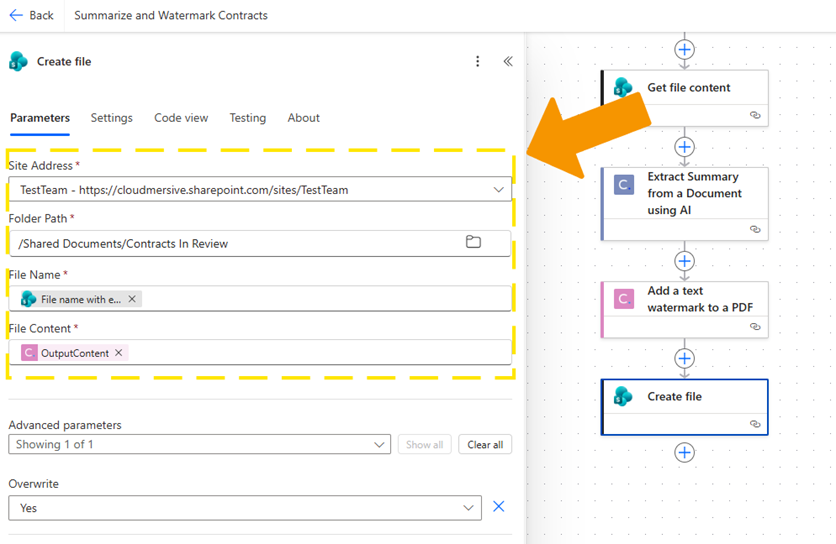Click the SharePoint icon beside the Create file heading

(19, 61)
